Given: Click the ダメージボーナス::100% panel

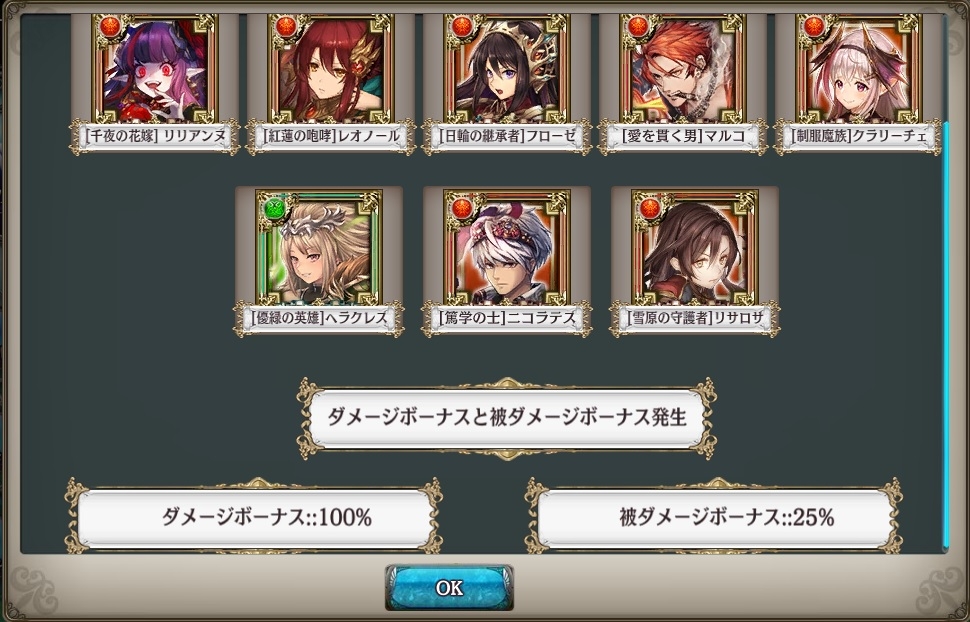Looking at the screenshot, I should tap(254, 517).
